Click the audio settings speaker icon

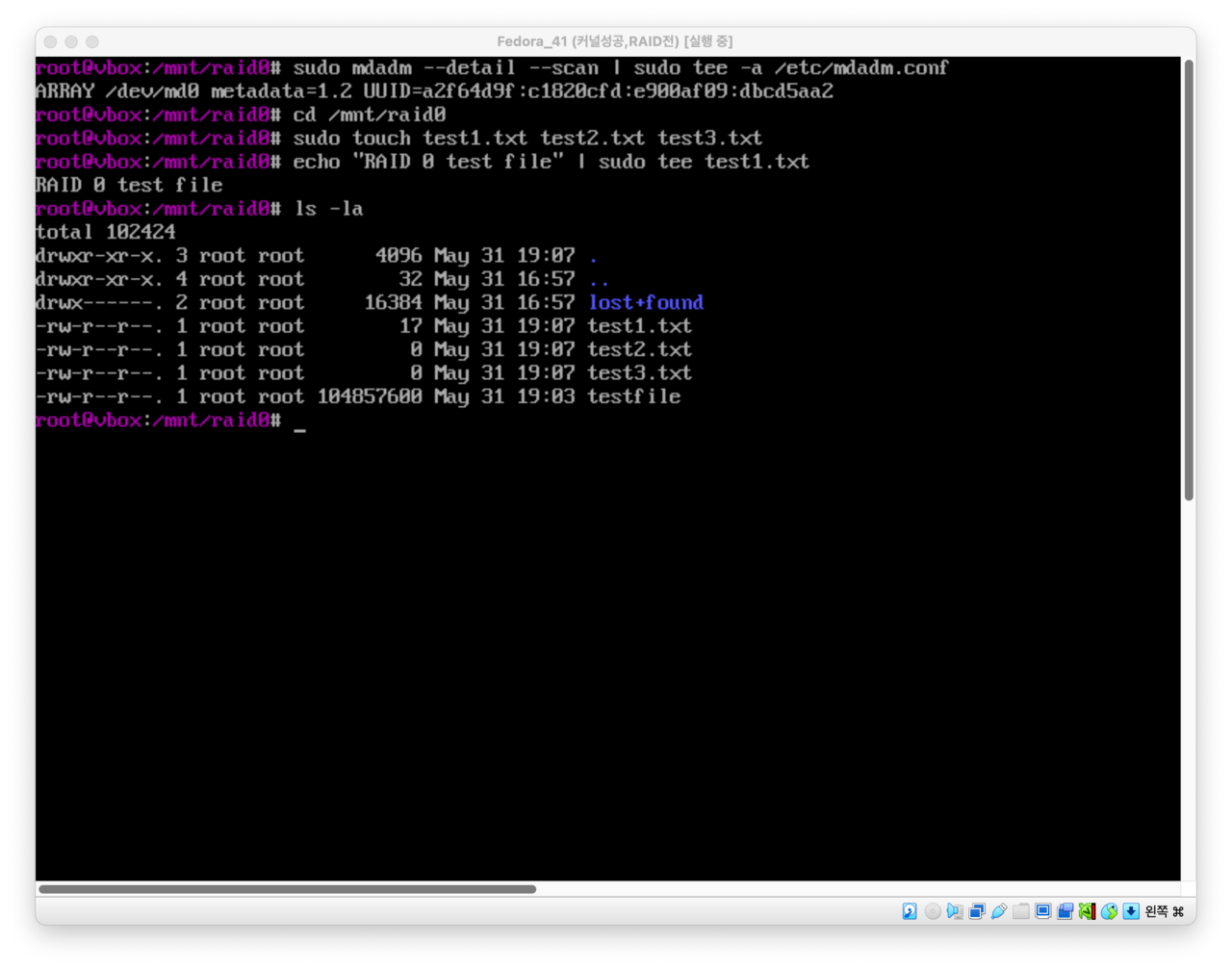pos(955,910)
